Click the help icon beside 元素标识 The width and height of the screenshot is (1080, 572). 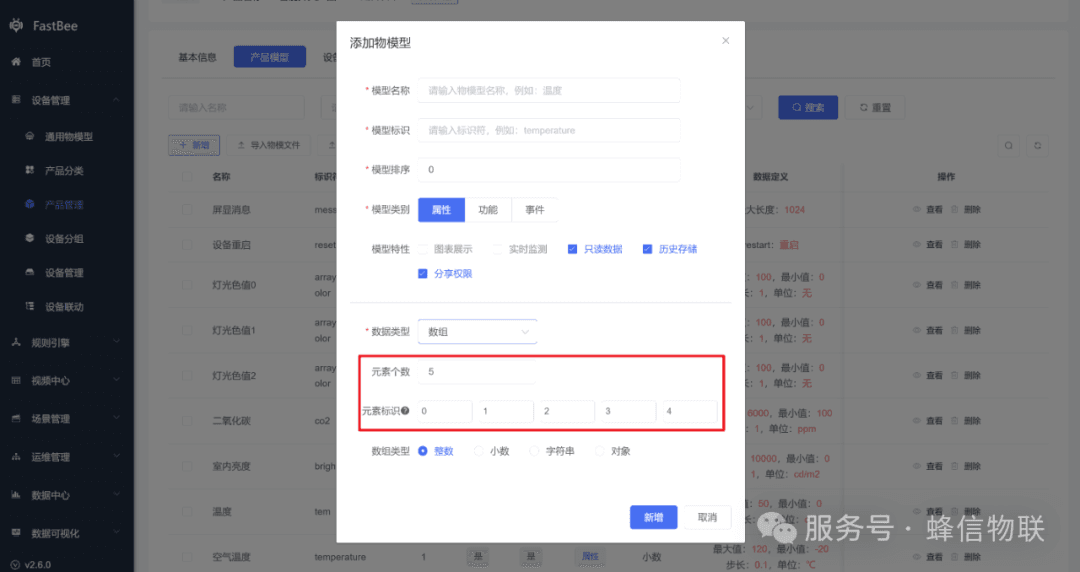point(405,411)
